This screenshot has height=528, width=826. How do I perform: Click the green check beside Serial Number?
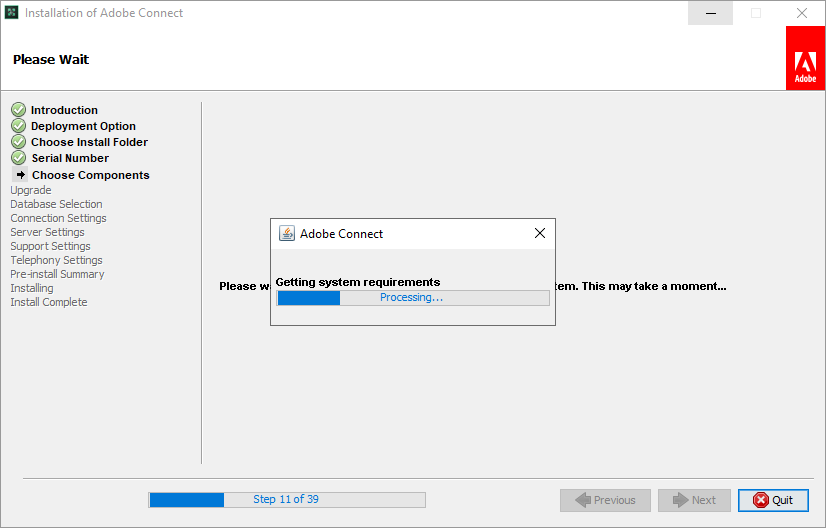[x=18, y=158]
